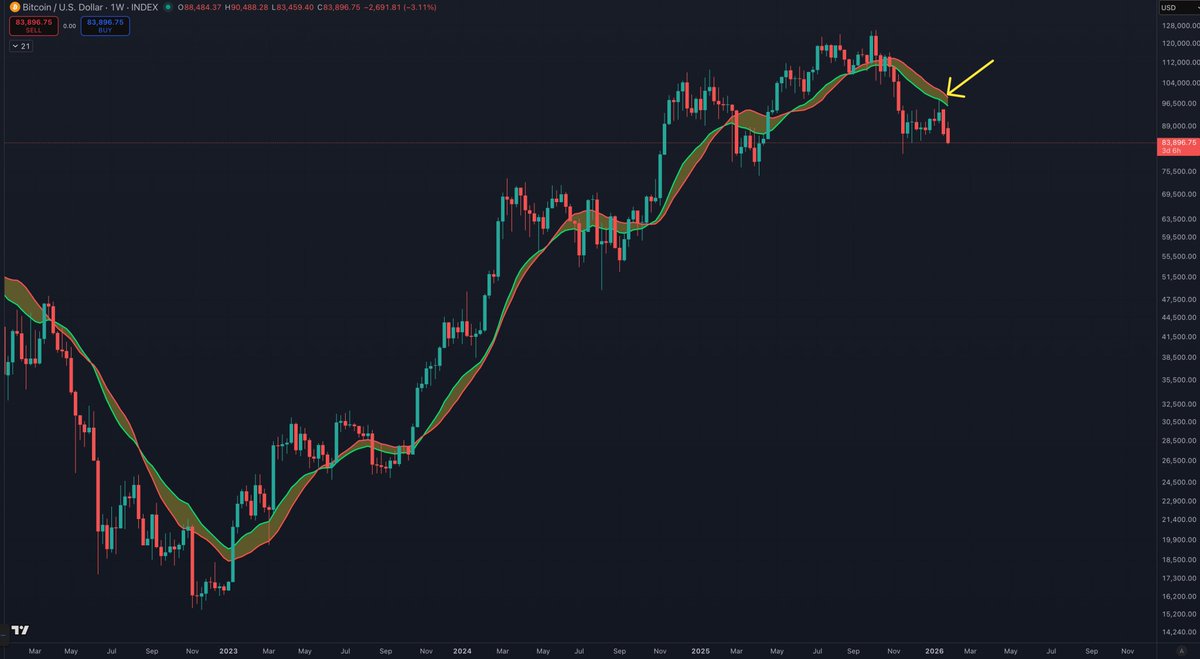This screenshot has height=659, width=1200.
Task: Click the 89,000.00 price axis label
Action: click(x=1177, y=126)
